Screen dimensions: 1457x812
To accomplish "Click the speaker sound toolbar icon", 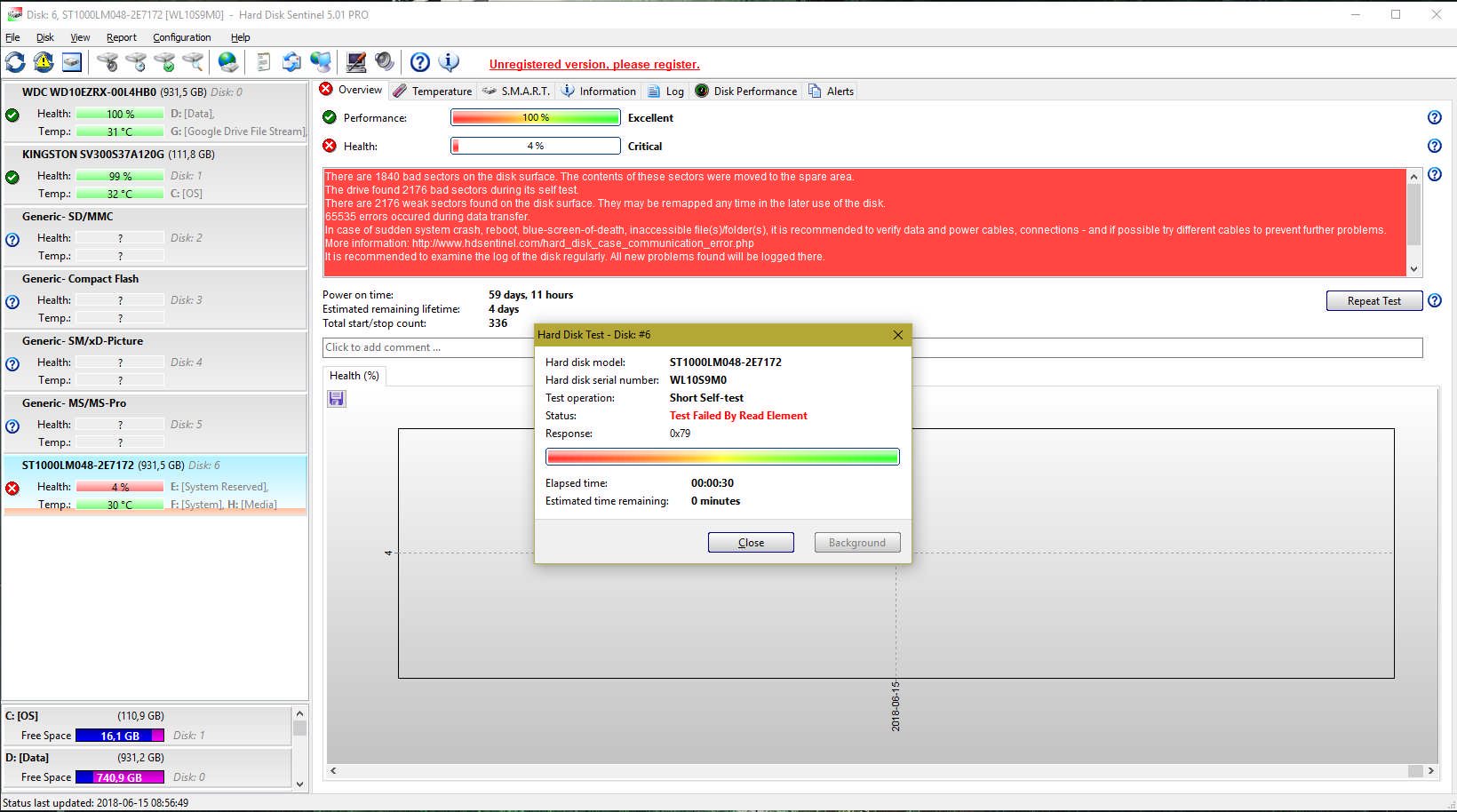I will pyautogui.click(x=385, y=62).
